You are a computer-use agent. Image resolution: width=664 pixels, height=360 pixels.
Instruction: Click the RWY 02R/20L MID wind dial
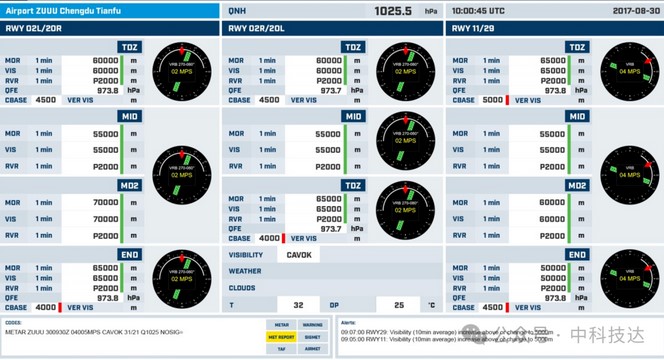405,141
